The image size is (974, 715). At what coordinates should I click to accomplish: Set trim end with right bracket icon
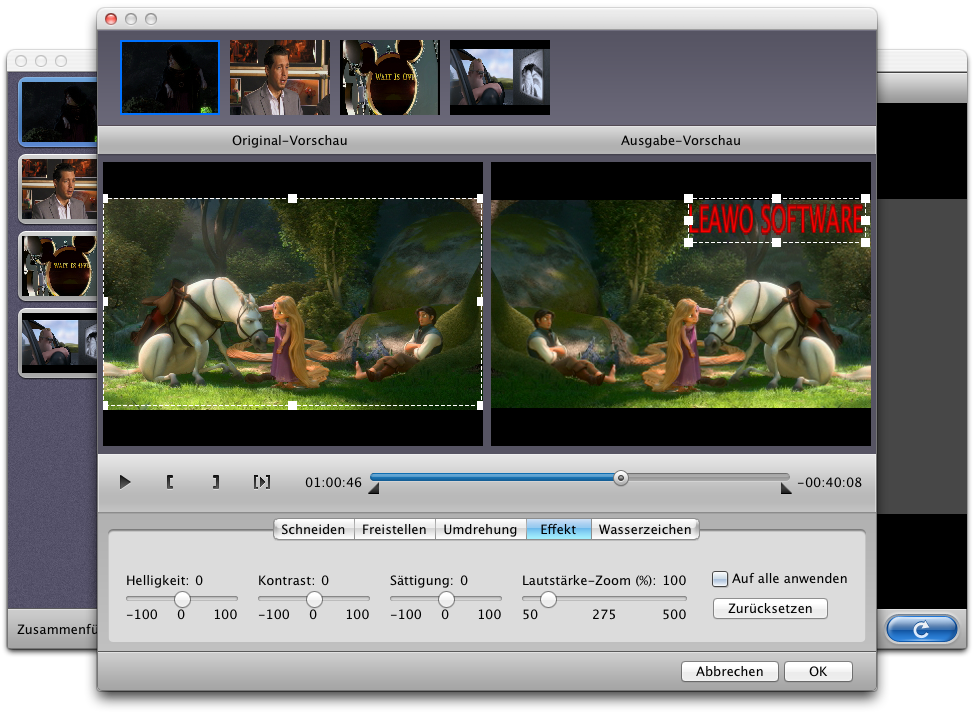pos(215,482)
